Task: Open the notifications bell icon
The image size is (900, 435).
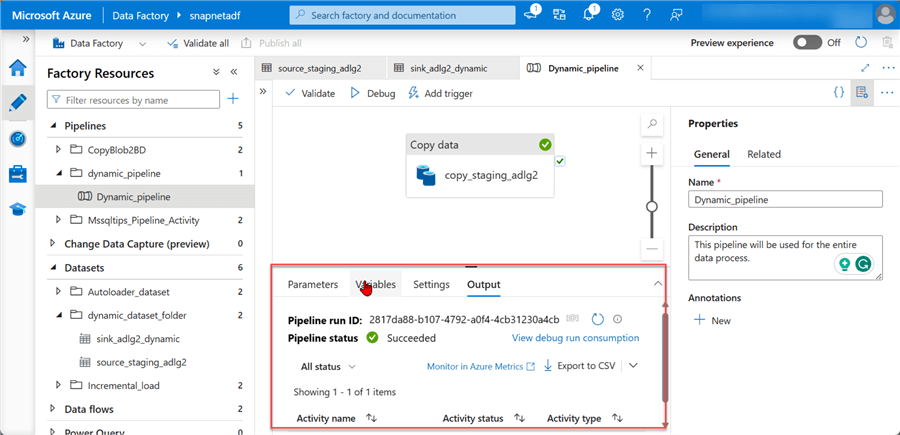Action: [588, 15]
